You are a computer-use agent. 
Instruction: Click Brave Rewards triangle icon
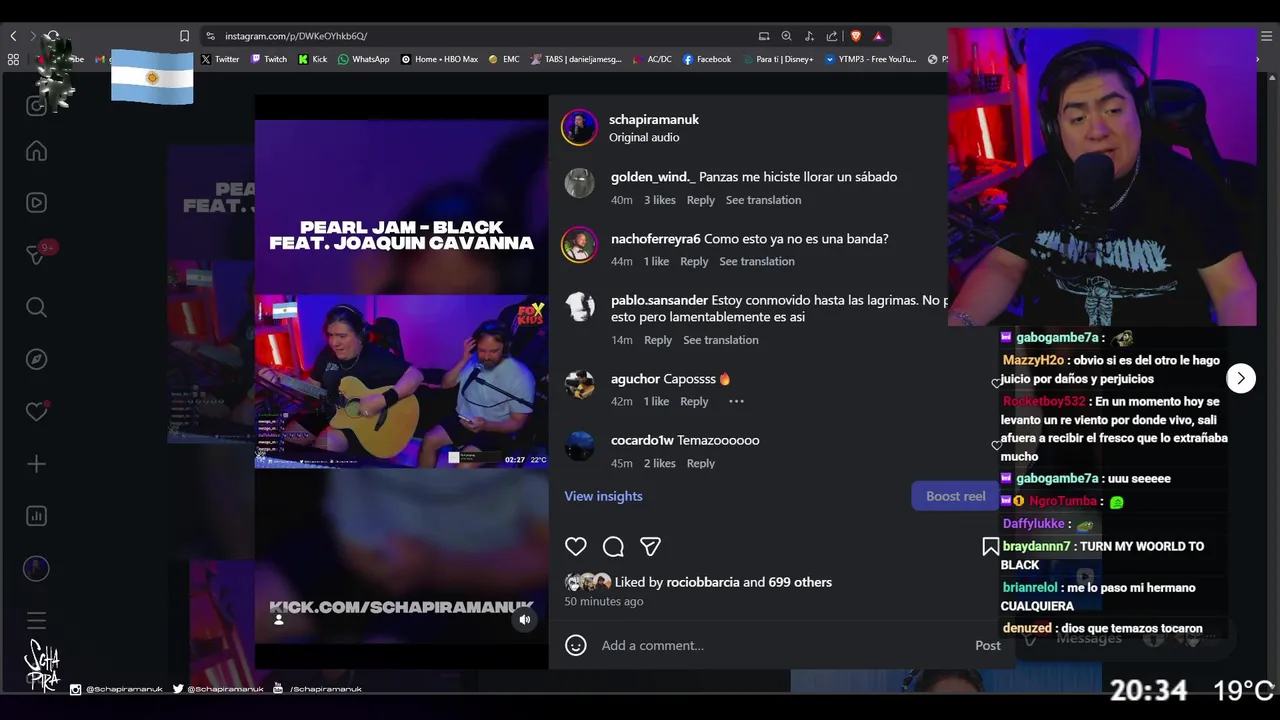(878, 36)
